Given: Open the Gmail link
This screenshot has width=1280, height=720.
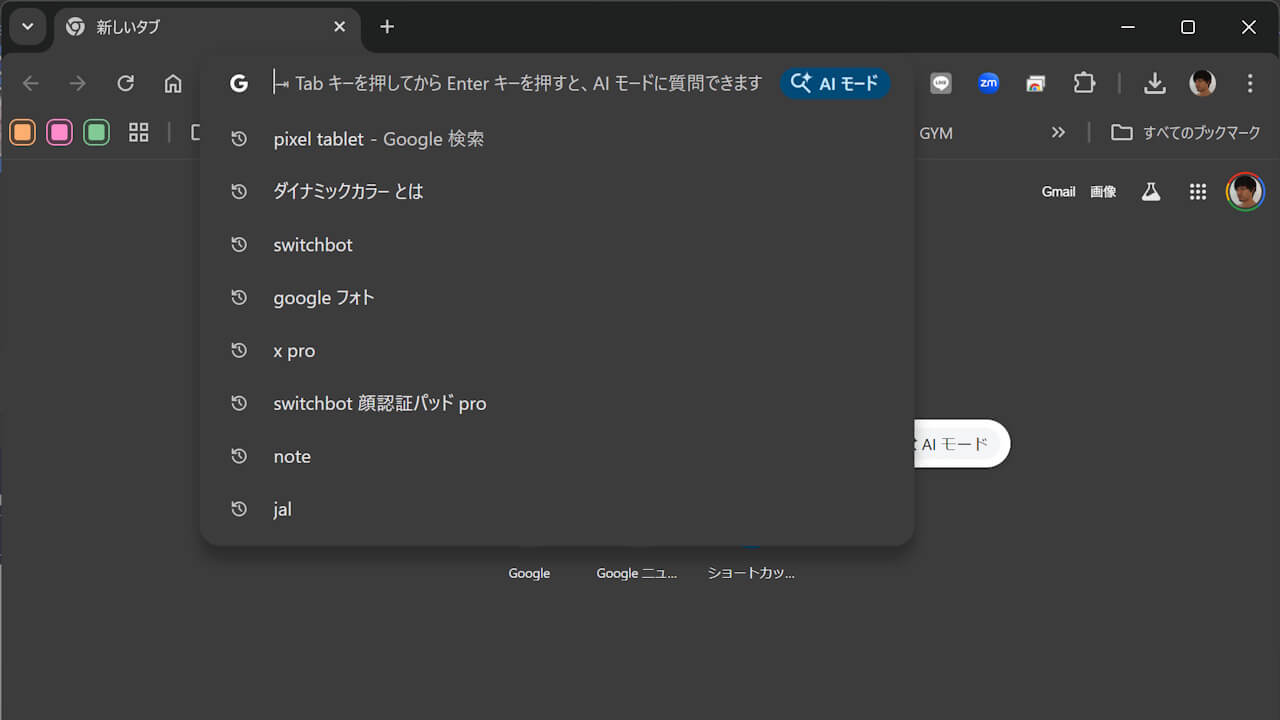Looking at the screenshot, I should point(1058,192).
